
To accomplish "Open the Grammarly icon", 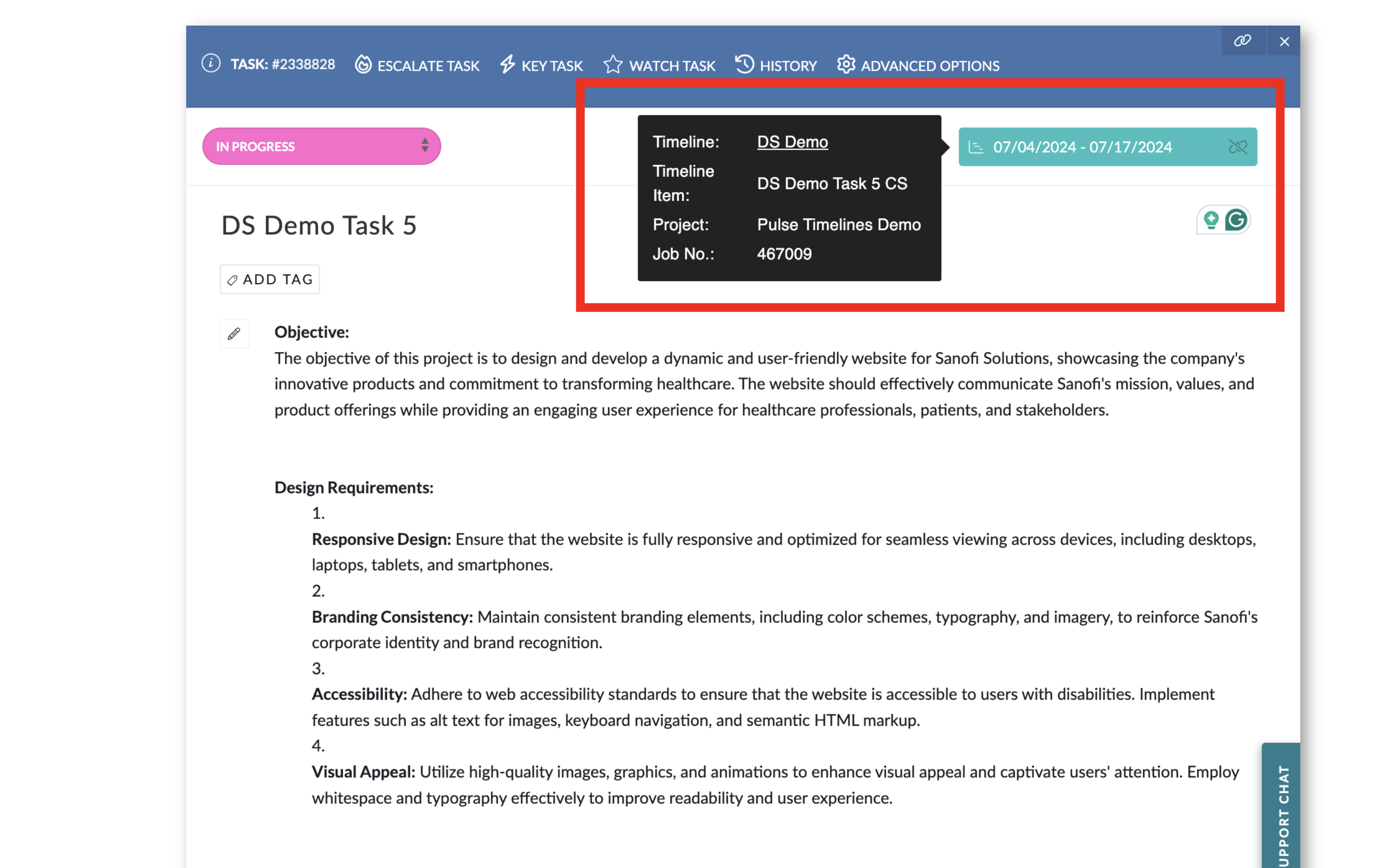I will coord(1236,220).
